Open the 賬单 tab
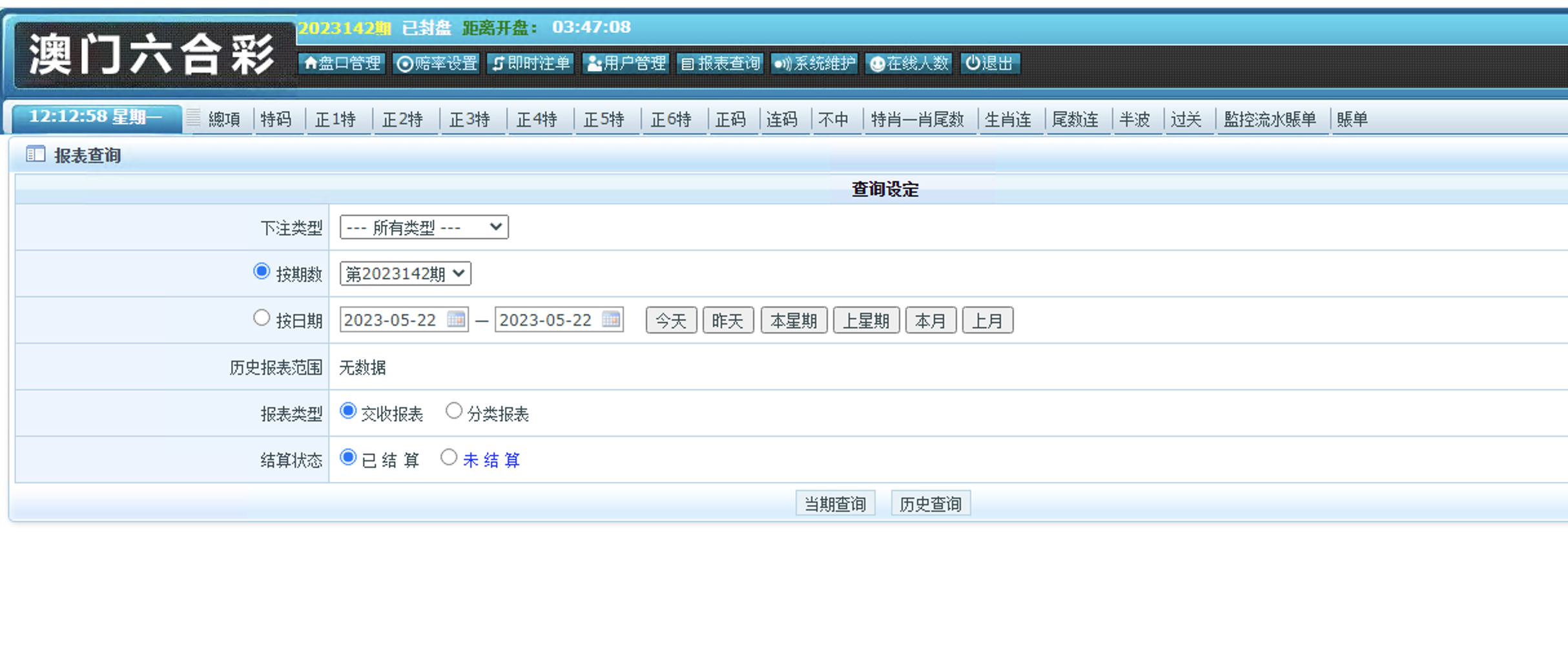1568x654 pixels. point(1352,120)
